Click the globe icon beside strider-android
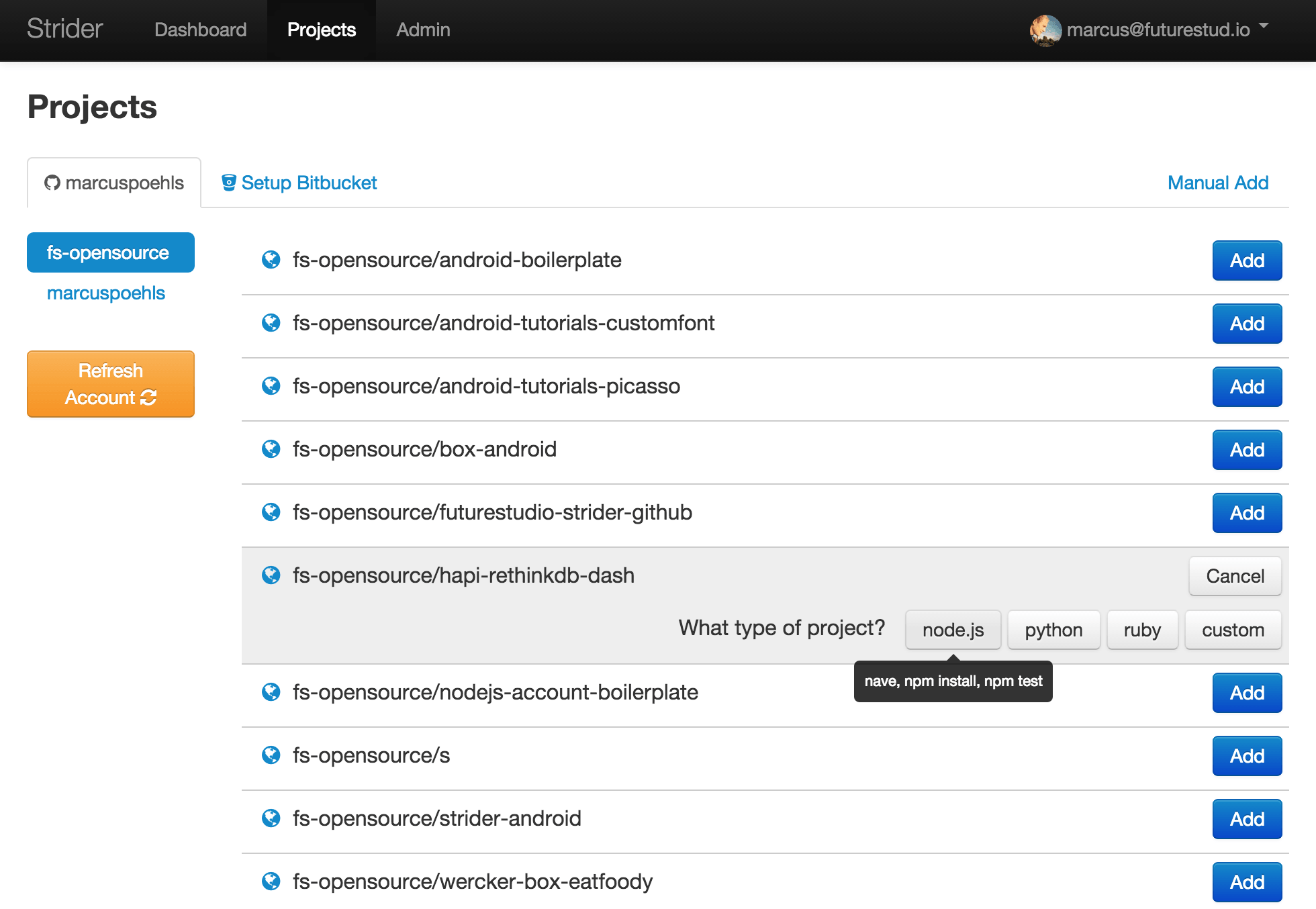The image size is (1316, 909). click(271, 818)
